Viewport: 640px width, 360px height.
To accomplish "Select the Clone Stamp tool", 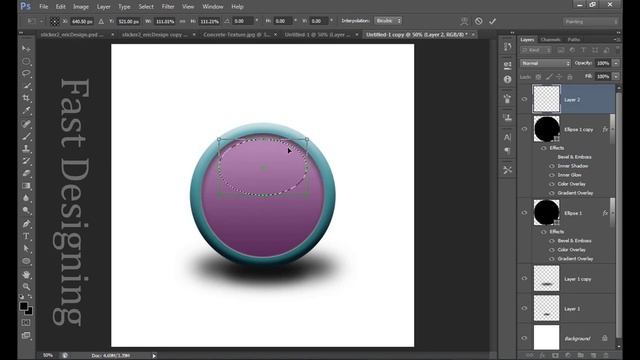I will 27,149.
